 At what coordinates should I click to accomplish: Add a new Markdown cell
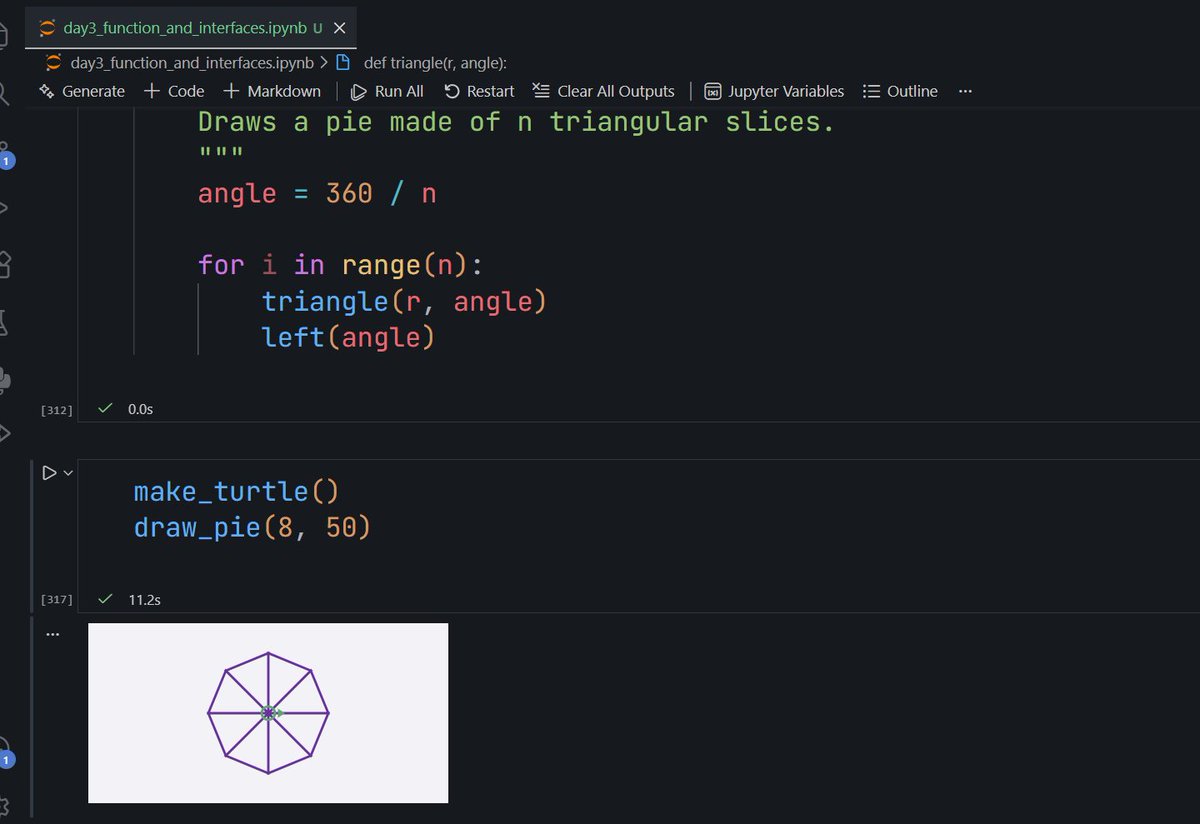point(272,91)
